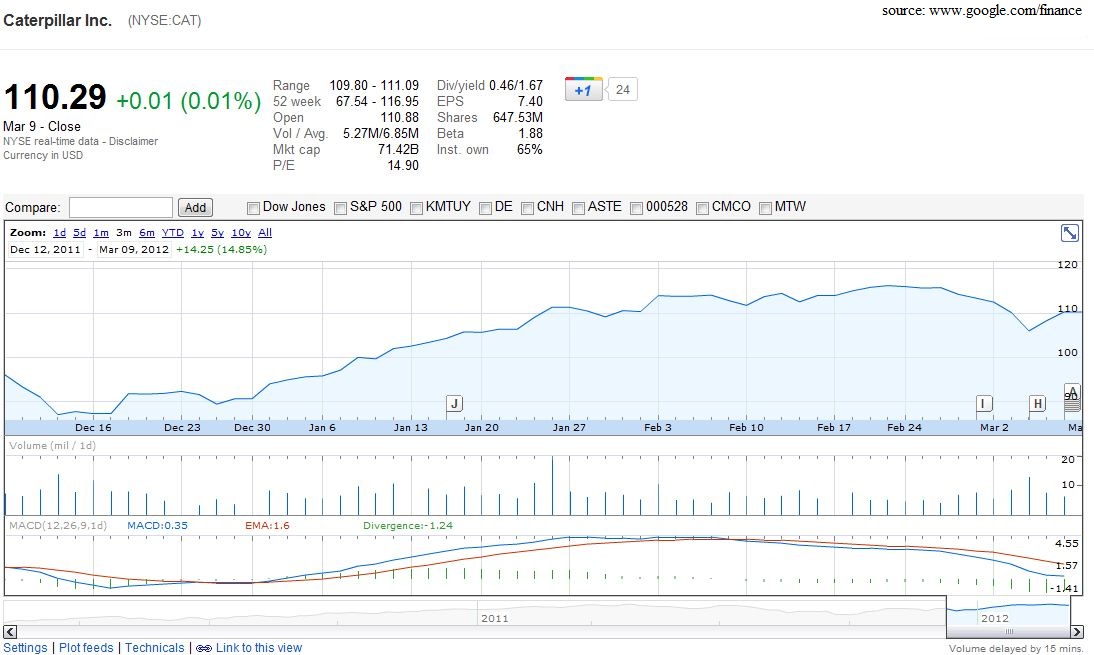Click the Open value 110.88
1094x655 pixels.
point(400,117)
